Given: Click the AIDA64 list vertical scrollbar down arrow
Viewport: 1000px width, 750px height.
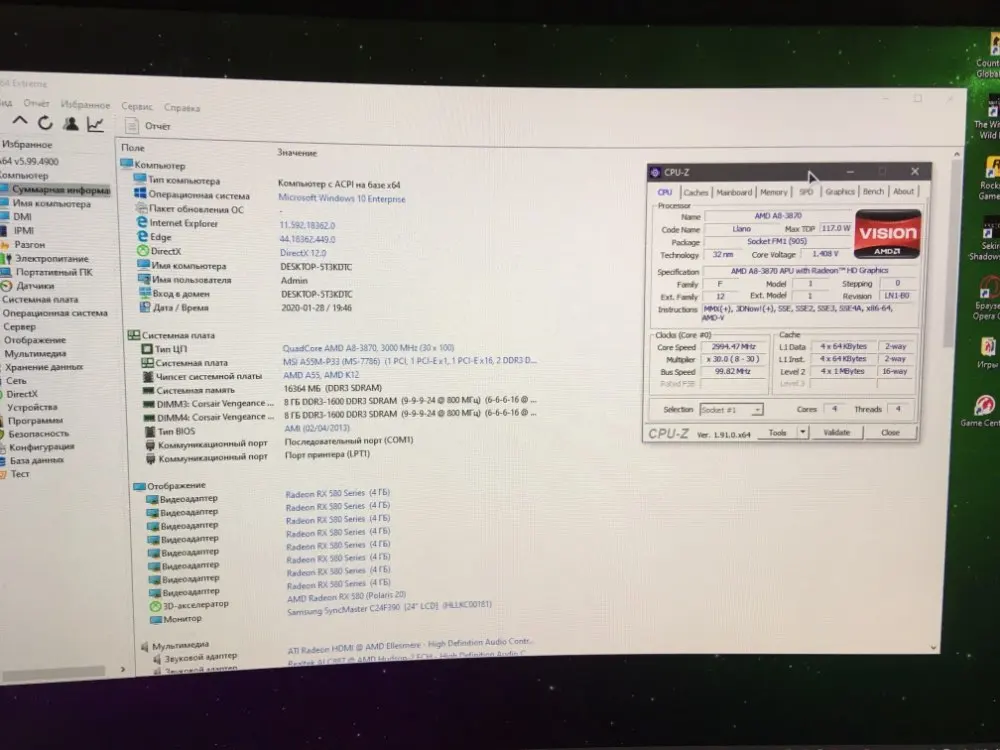Looking at the screenshot, I should pyautogui.click(x=934, y=647).
